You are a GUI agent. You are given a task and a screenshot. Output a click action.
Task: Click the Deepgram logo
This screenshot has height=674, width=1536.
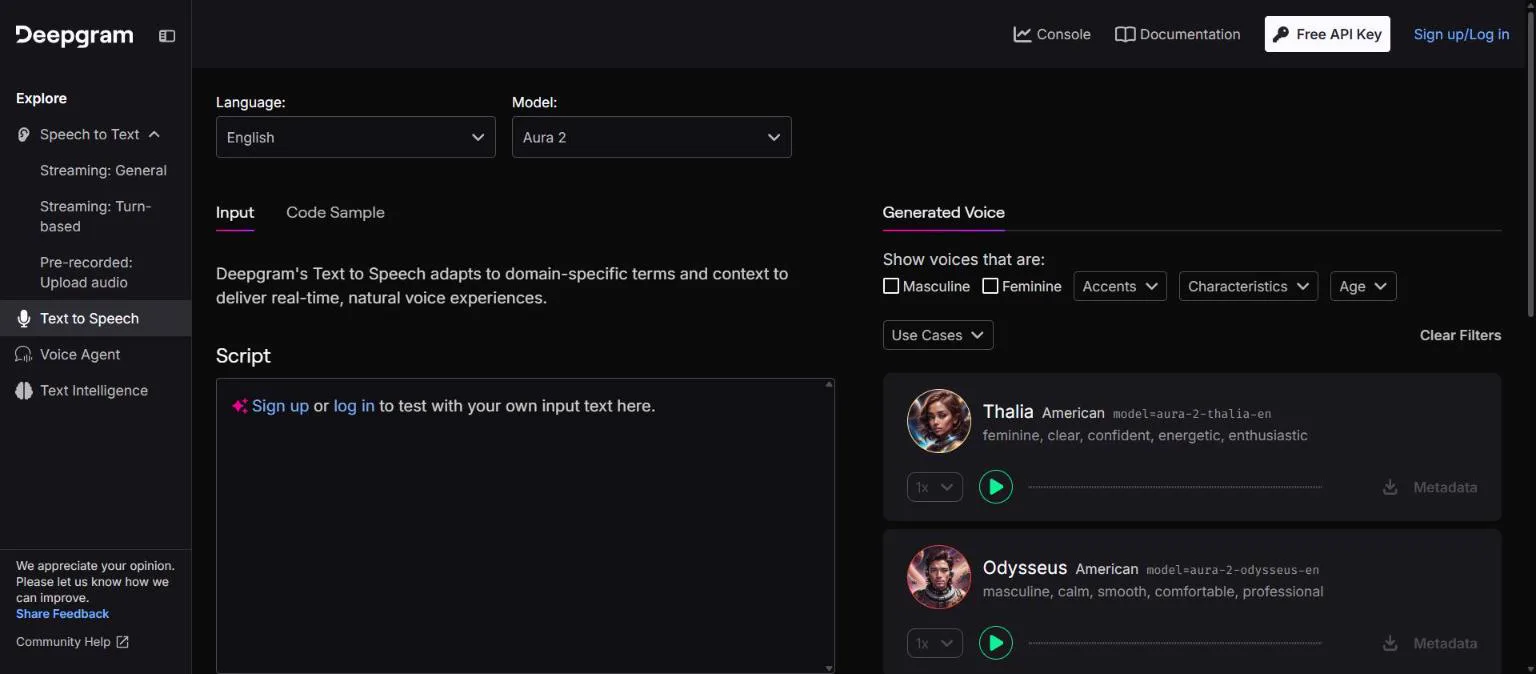click(74, 35)
